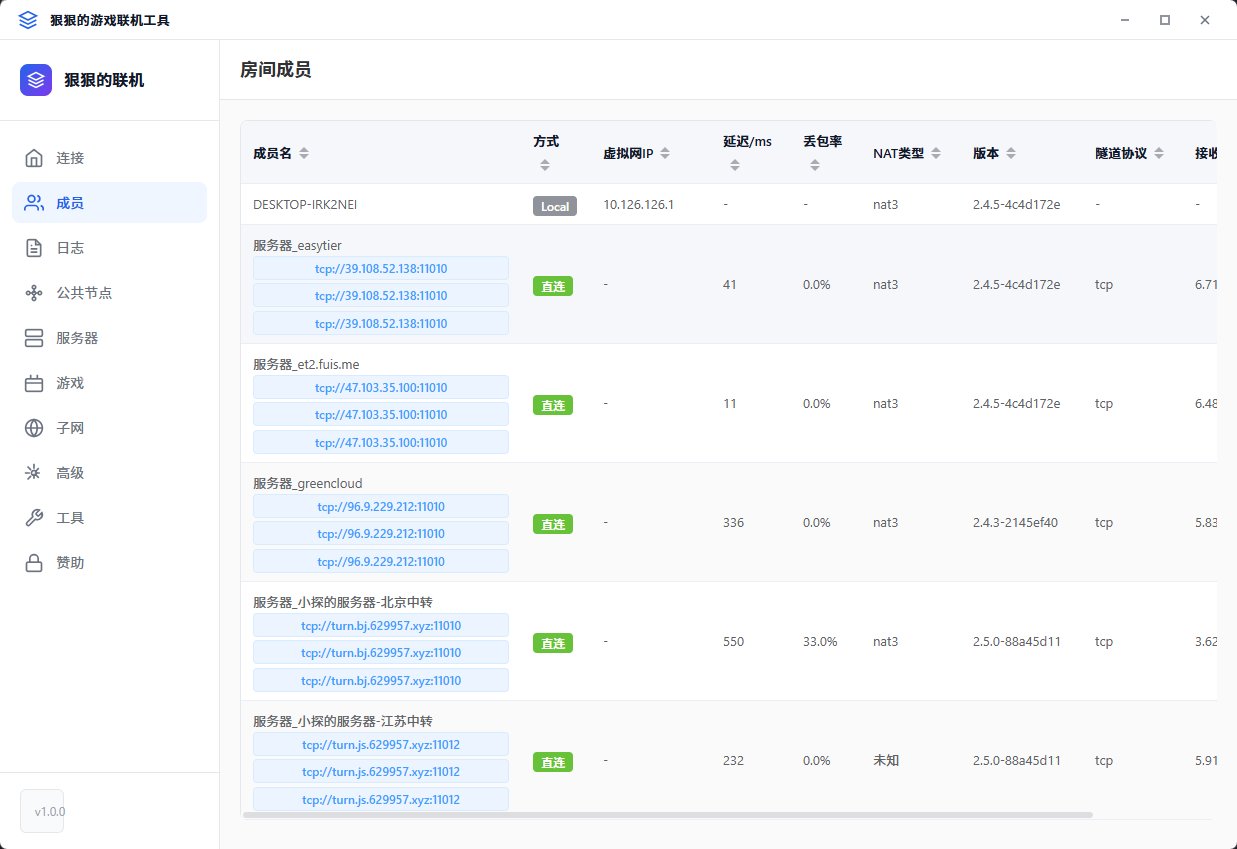1237x849 pixels.
Task: Click the lock icon for 赞助
Action: point(34,563)
